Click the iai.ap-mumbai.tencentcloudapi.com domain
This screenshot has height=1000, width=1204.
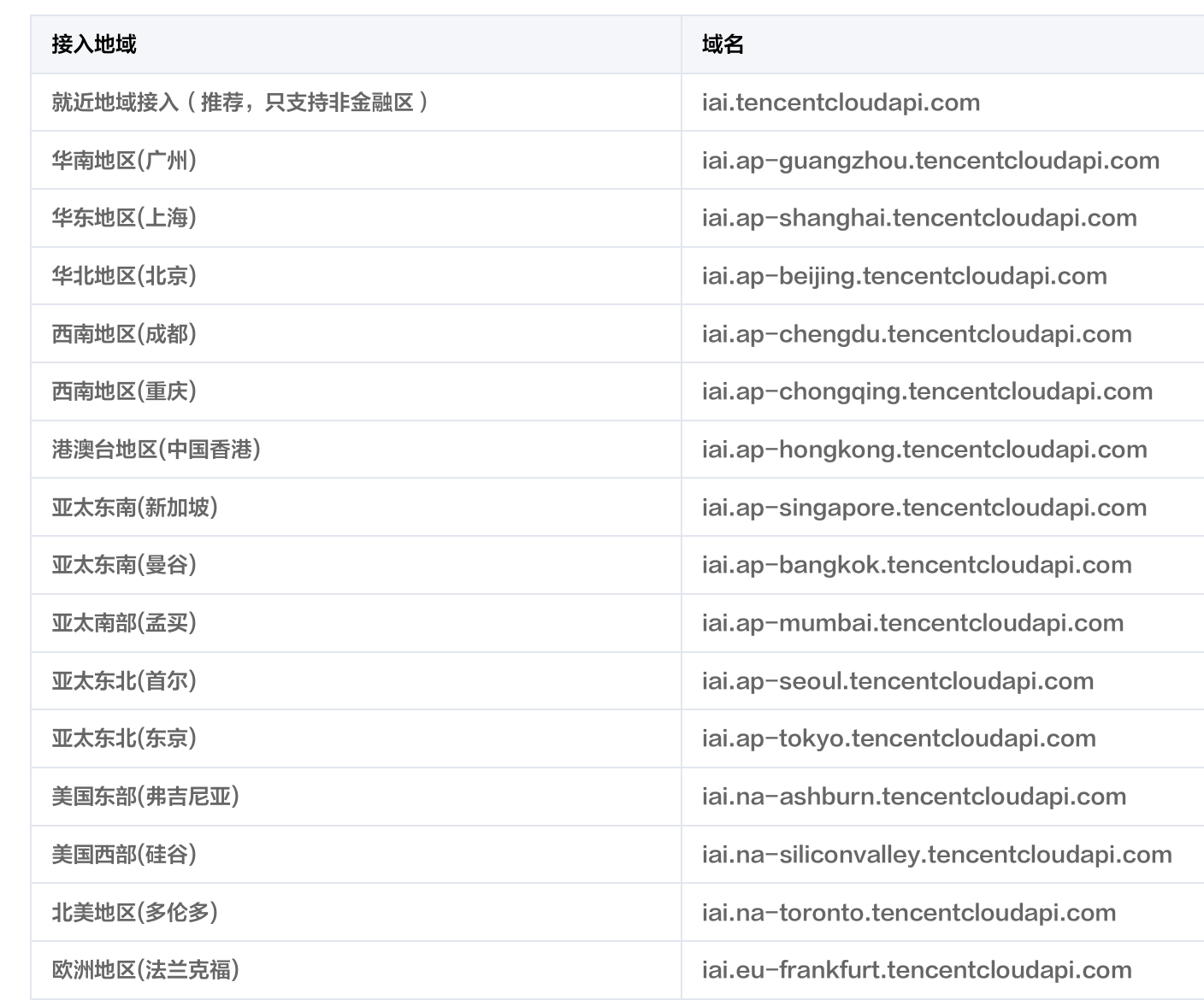pos(912,623)
